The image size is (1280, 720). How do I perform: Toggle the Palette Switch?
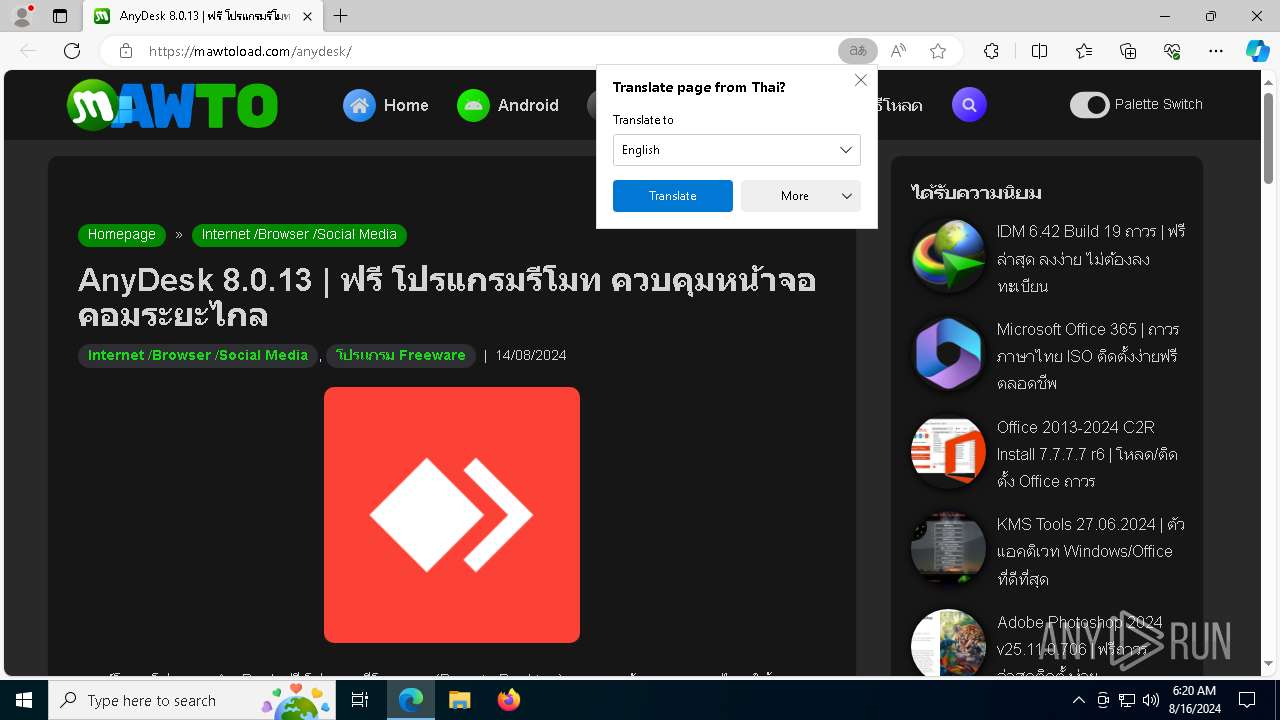[1090, 105]
